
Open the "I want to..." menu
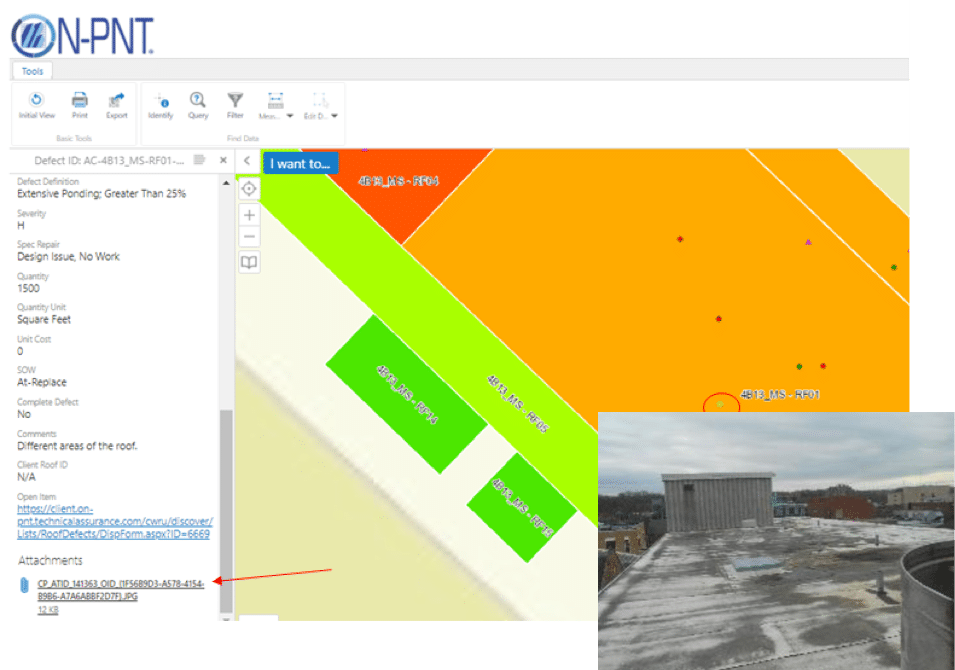coord(300,163)
